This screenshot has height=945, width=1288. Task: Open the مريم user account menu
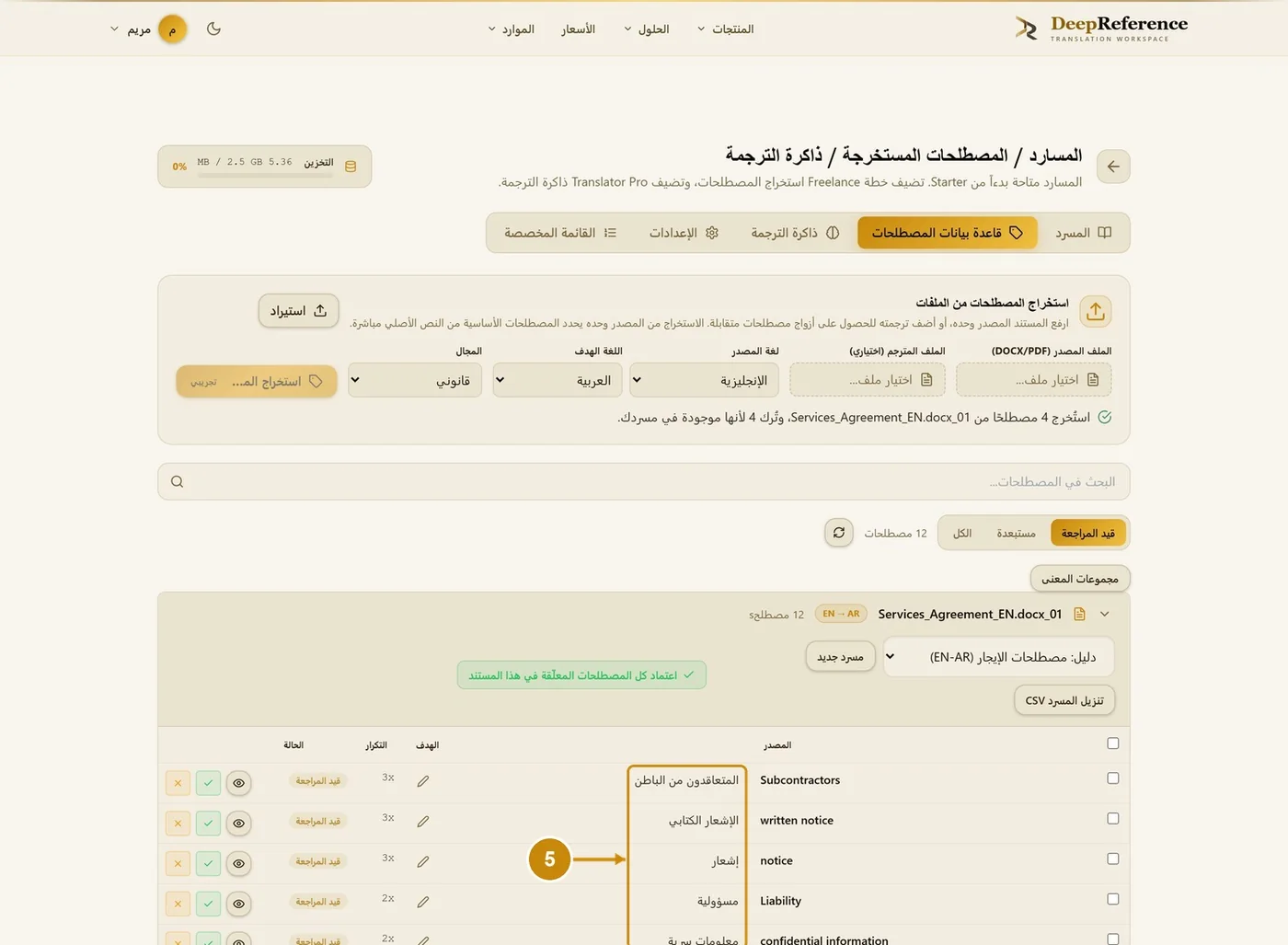tap(148, 29)
